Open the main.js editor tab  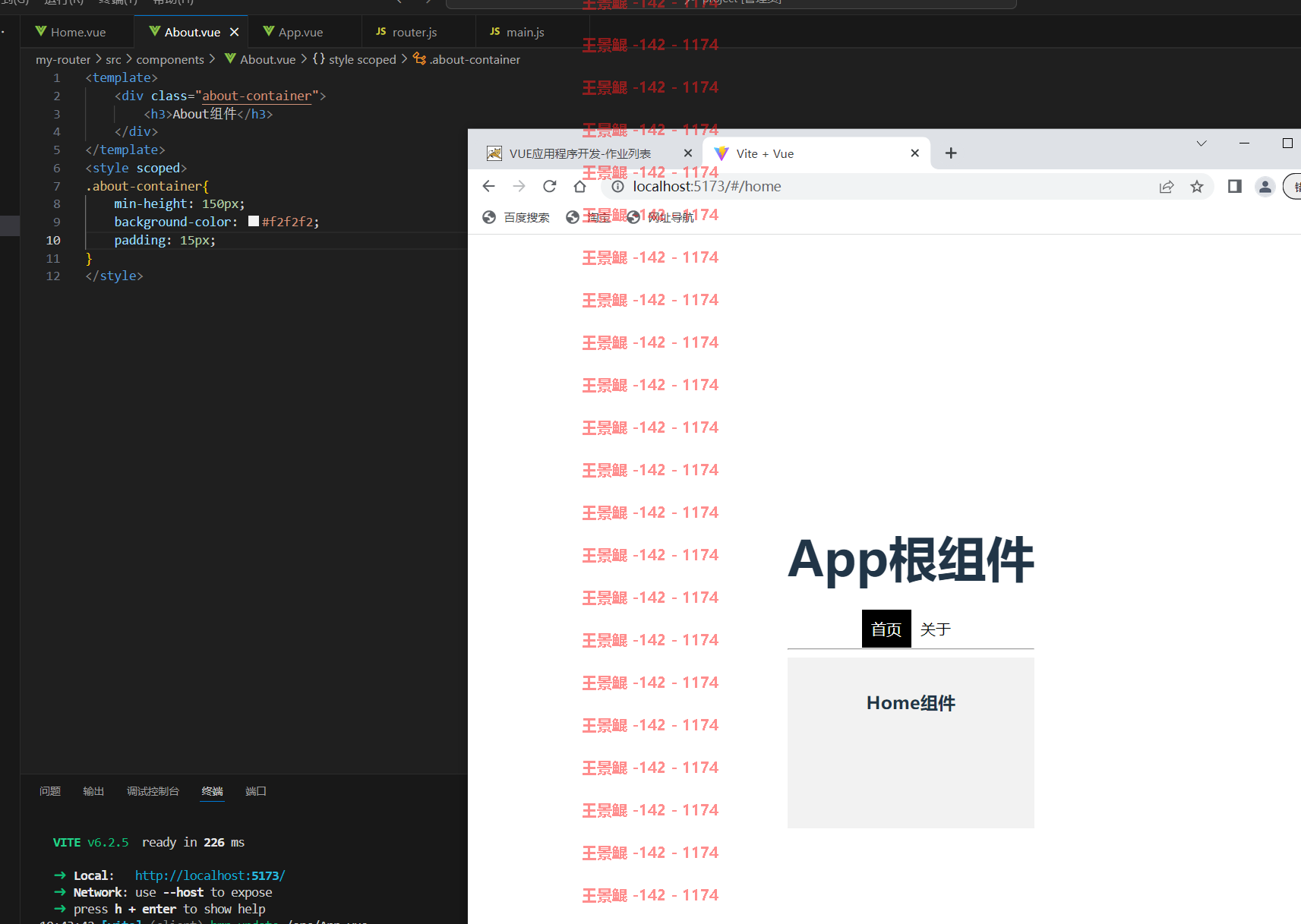pos(517,32)
